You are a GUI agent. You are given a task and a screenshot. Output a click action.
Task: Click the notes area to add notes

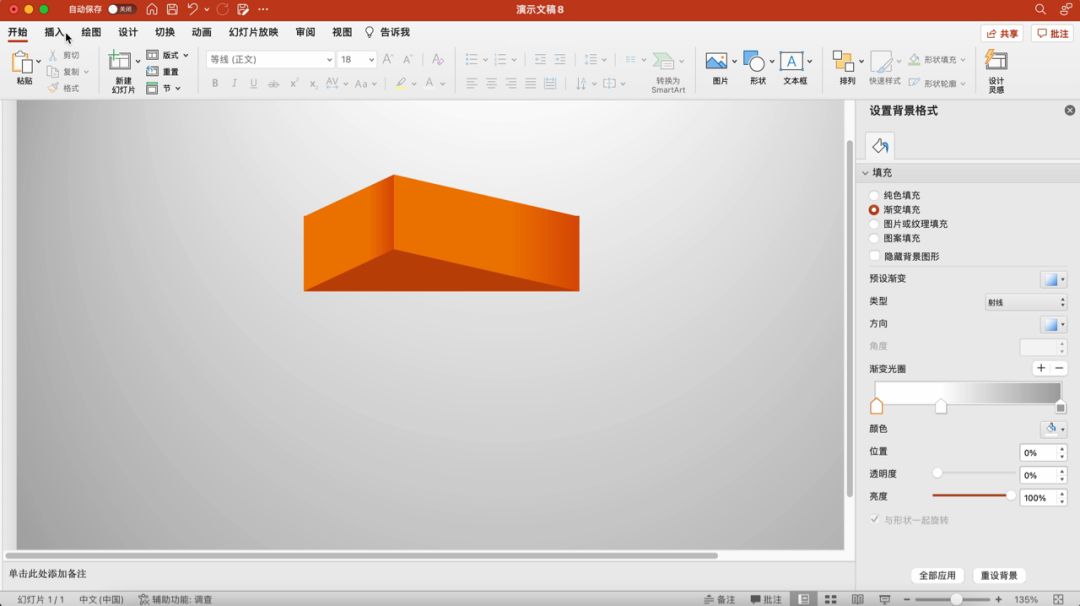click(427, 573)
